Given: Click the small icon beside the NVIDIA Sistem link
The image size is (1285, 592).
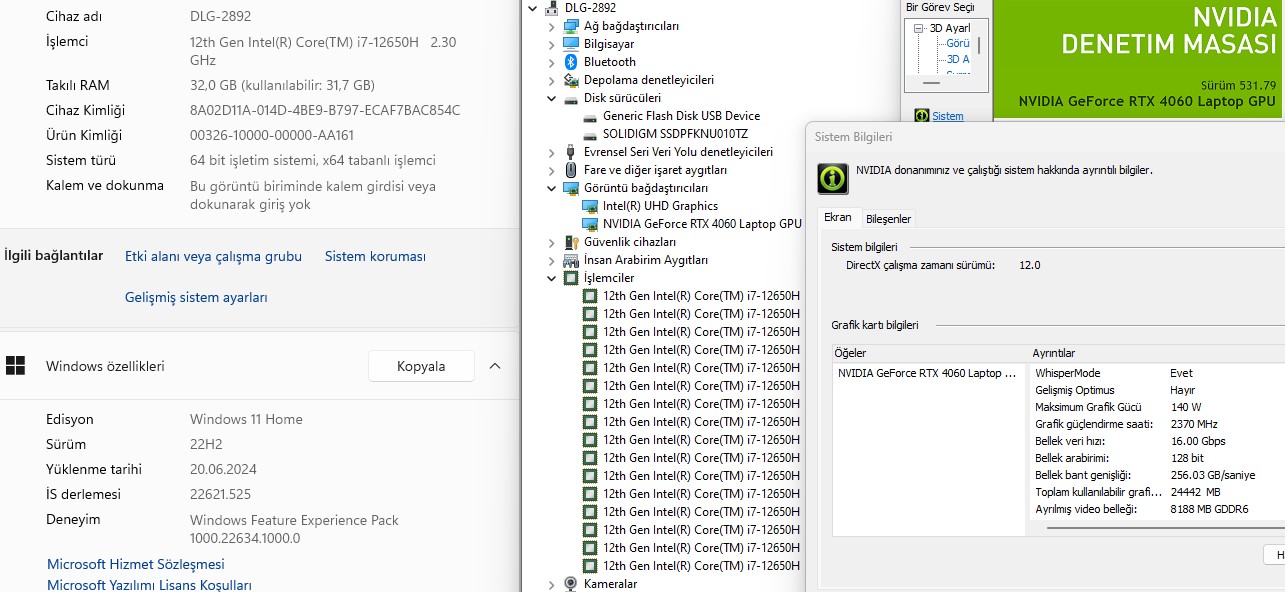Looking at the screenshot, I should pos(920,116).
